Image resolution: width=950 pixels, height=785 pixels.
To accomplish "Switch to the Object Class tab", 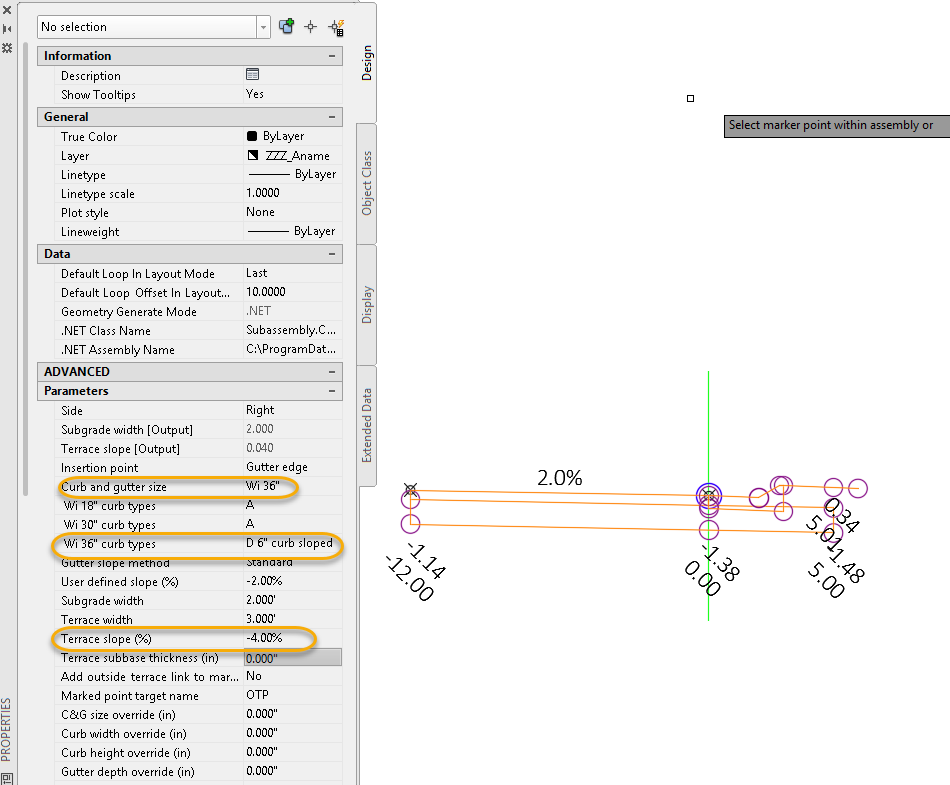I will tap(367, 183).
